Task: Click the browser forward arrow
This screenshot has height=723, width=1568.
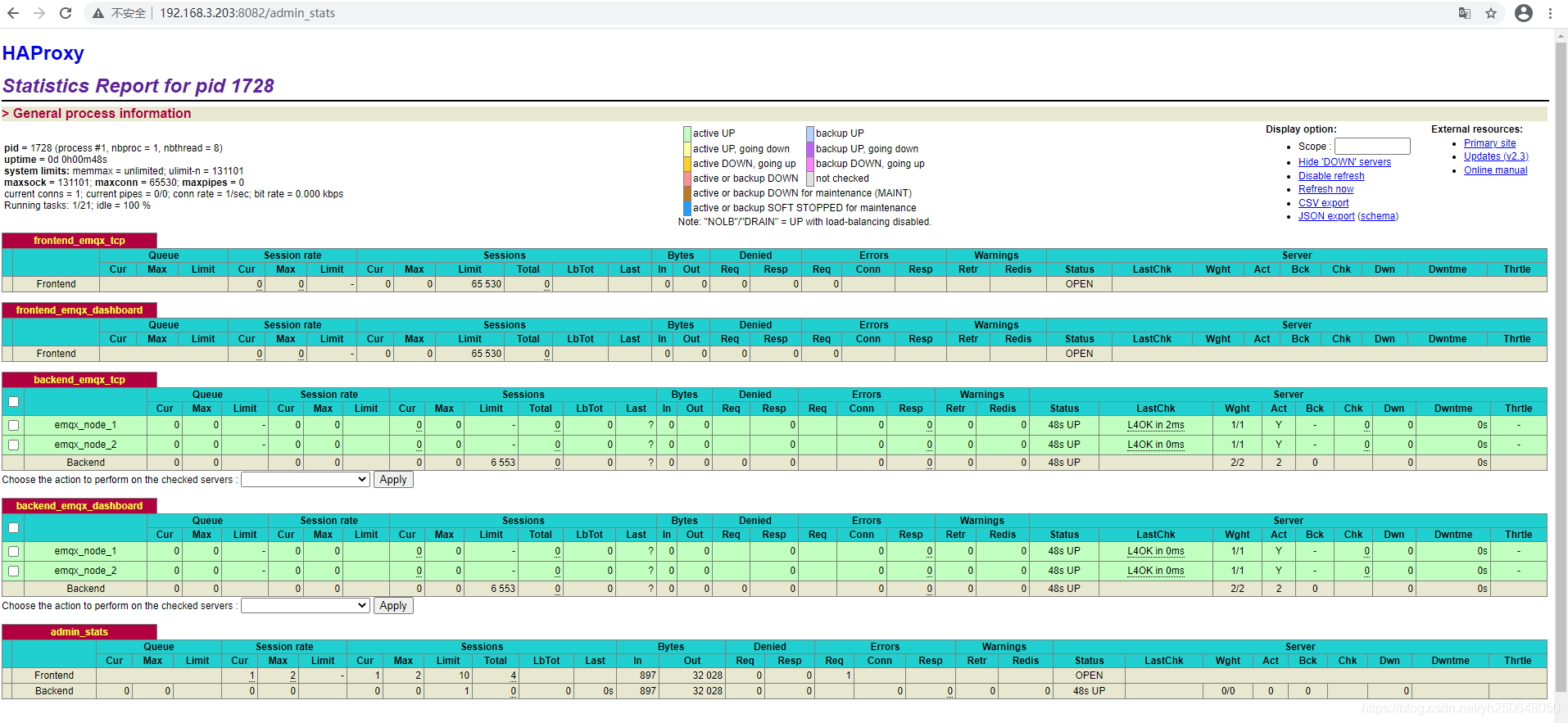Action: [39, 13]
